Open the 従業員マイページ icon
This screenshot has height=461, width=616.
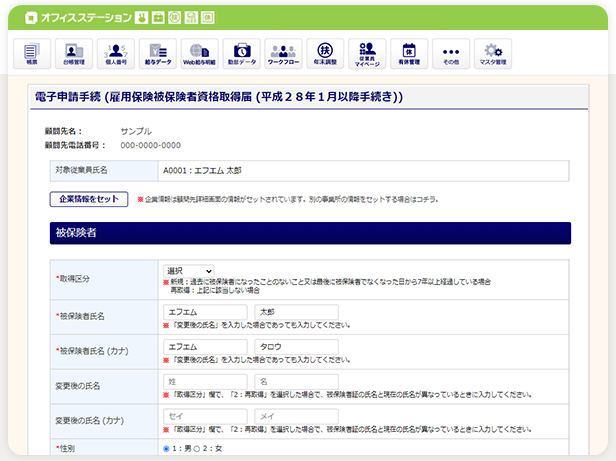tap(367, 54)
